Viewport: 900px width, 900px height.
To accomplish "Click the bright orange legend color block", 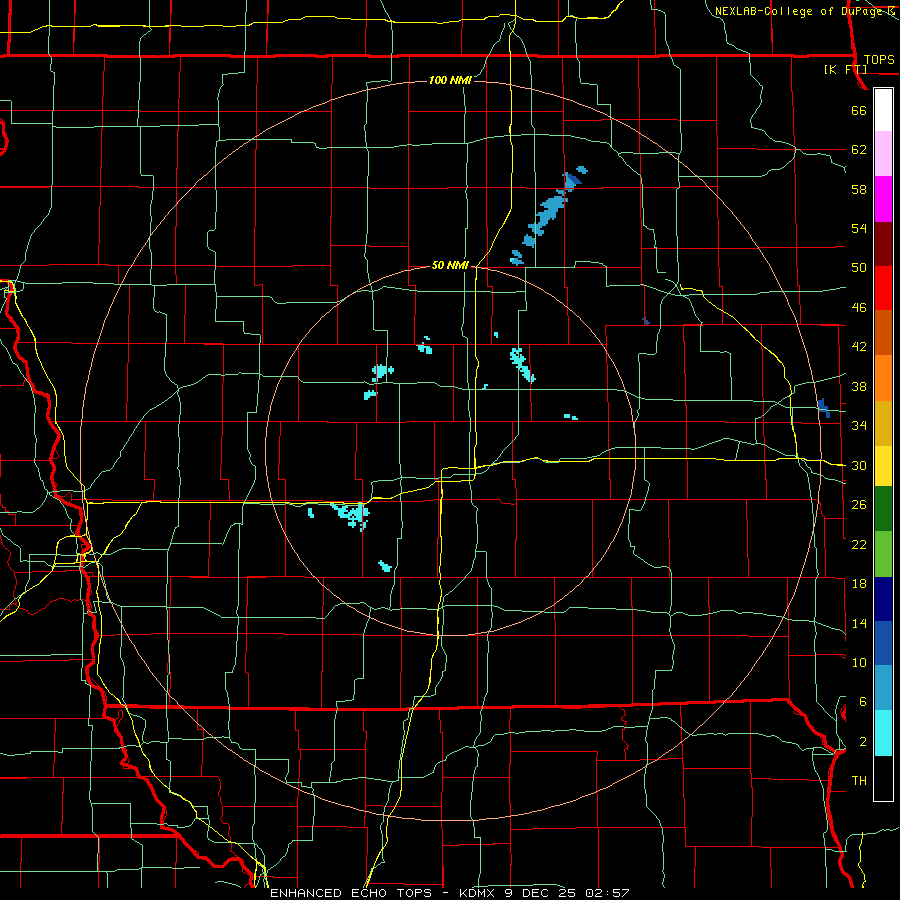I will 883,378.
